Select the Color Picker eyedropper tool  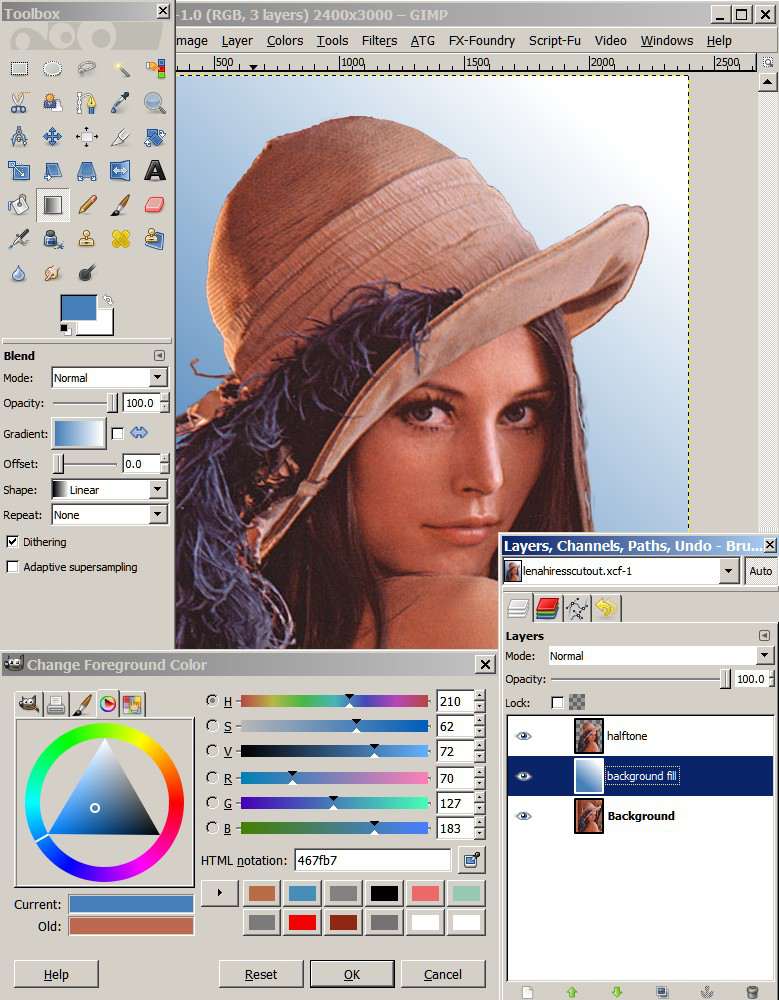pos(121,102)
